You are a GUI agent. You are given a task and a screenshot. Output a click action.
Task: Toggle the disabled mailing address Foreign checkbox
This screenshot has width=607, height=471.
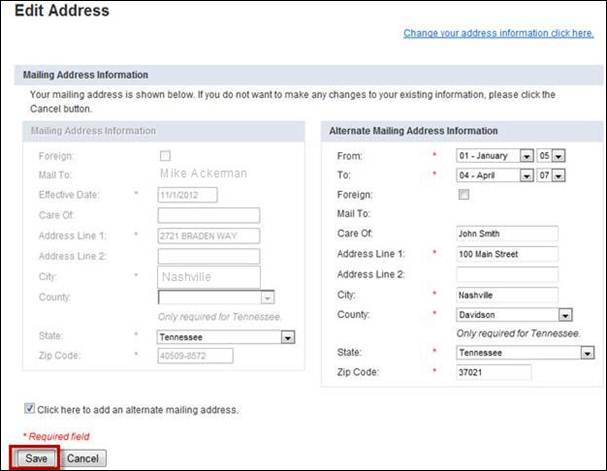[165, 156]
